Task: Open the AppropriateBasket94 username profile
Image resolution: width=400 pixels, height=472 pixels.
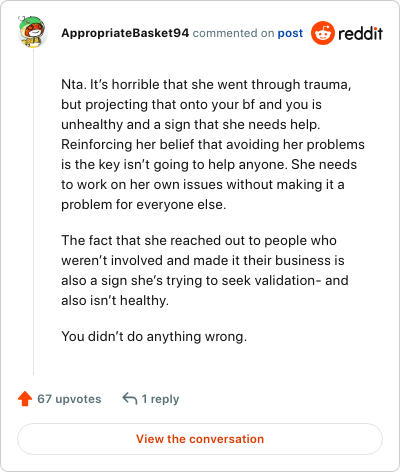Action: point(125,33)
